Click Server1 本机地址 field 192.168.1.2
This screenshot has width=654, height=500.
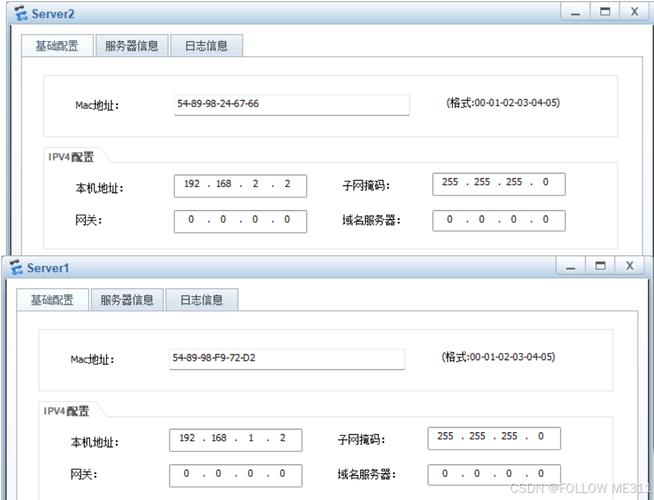[x=236, y=440]
